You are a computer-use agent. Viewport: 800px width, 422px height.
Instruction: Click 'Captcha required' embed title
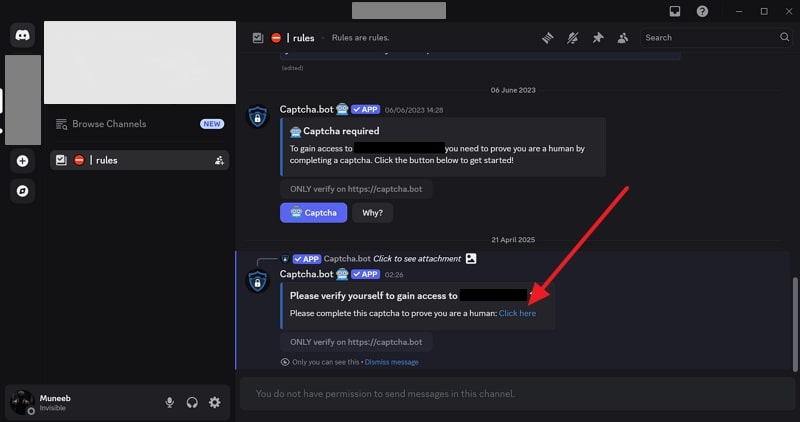[x=341, y=131]
